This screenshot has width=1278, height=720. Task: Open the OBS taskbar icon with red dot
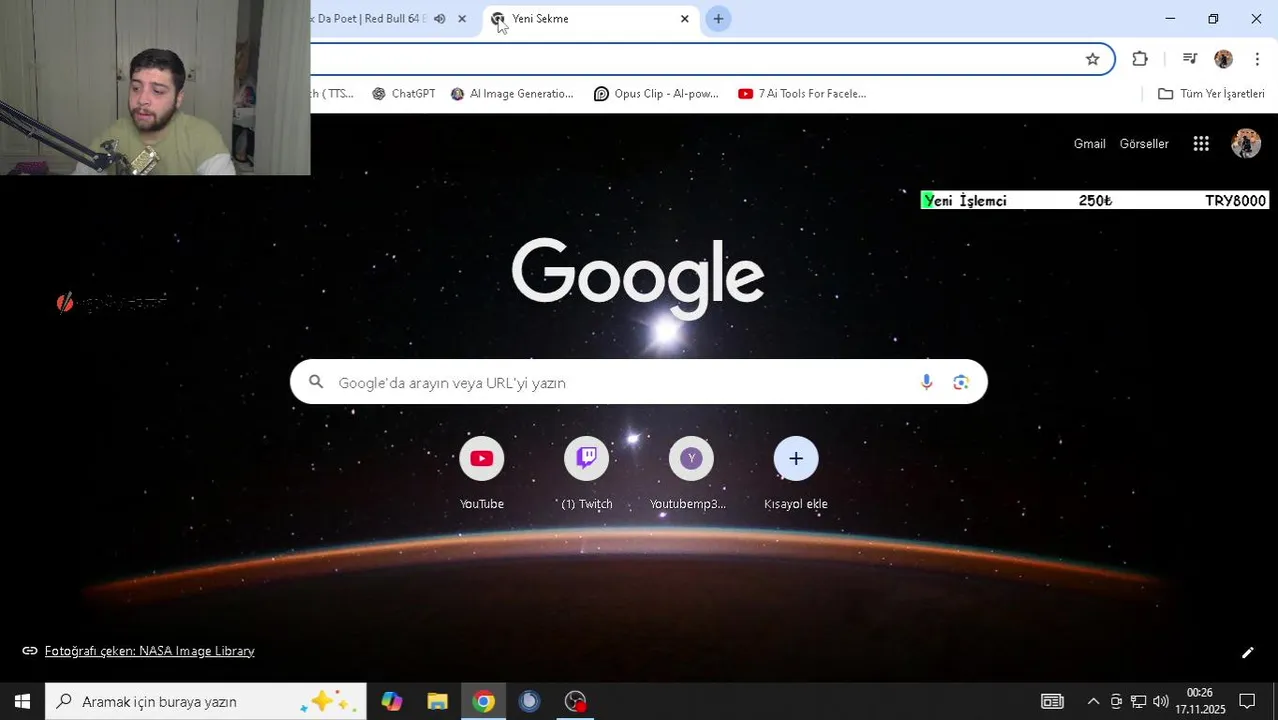tap(575, 702)
